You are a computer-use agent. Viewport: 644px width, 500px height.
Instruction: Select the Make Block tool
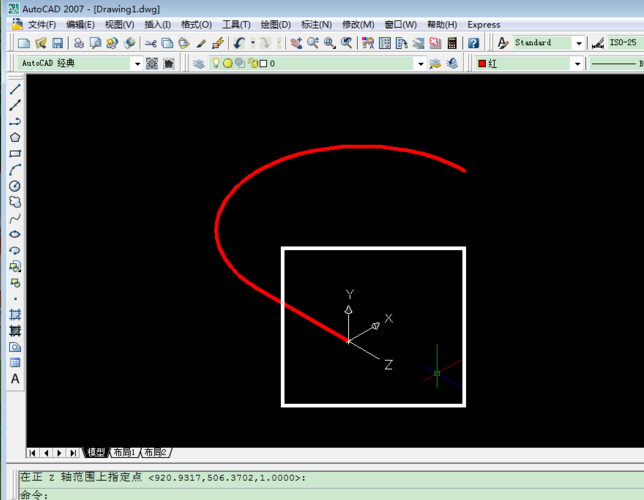15,283
